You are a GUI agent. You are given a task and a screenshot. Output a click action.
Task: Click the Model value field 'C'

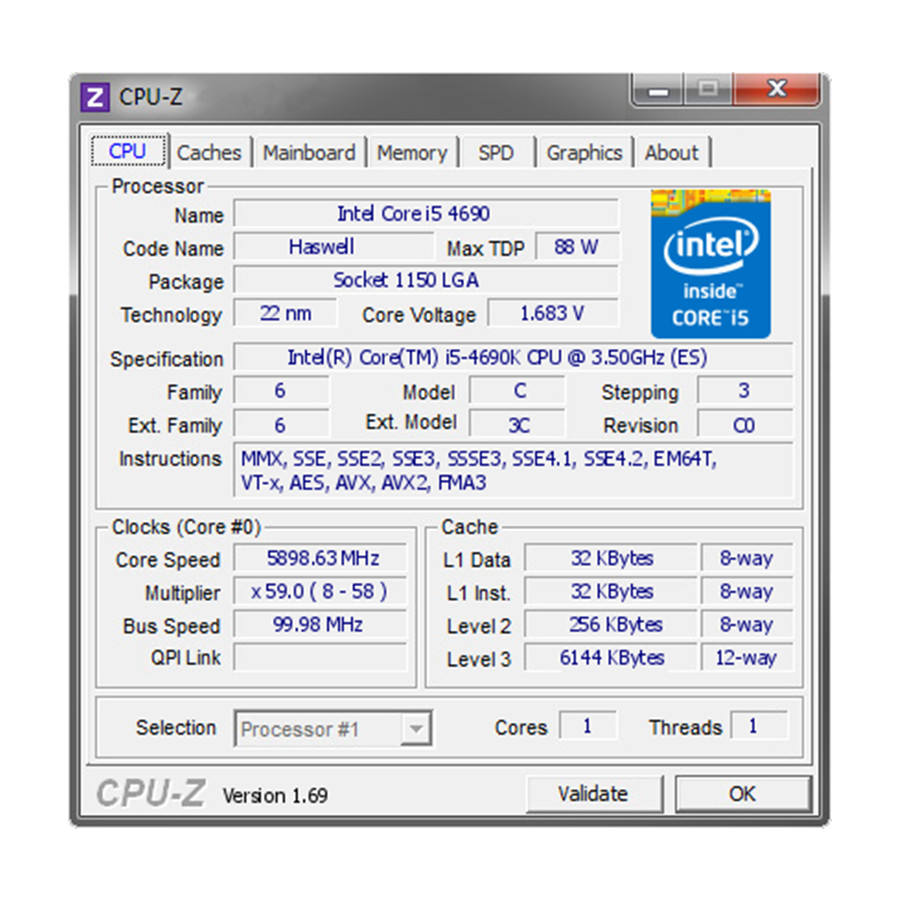click(x=518, y=390)
